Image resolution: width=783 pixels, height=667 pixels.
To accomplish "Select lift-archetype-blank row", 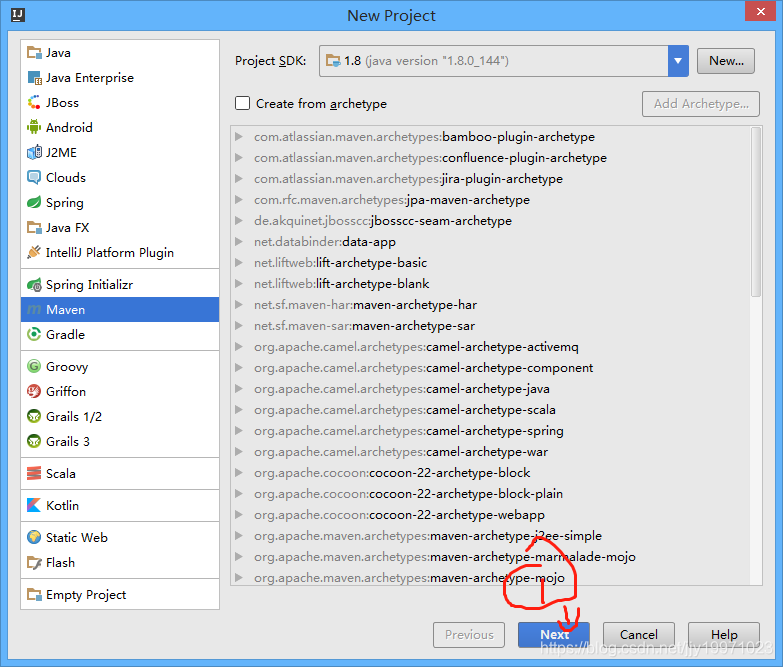I will [492, 284].
